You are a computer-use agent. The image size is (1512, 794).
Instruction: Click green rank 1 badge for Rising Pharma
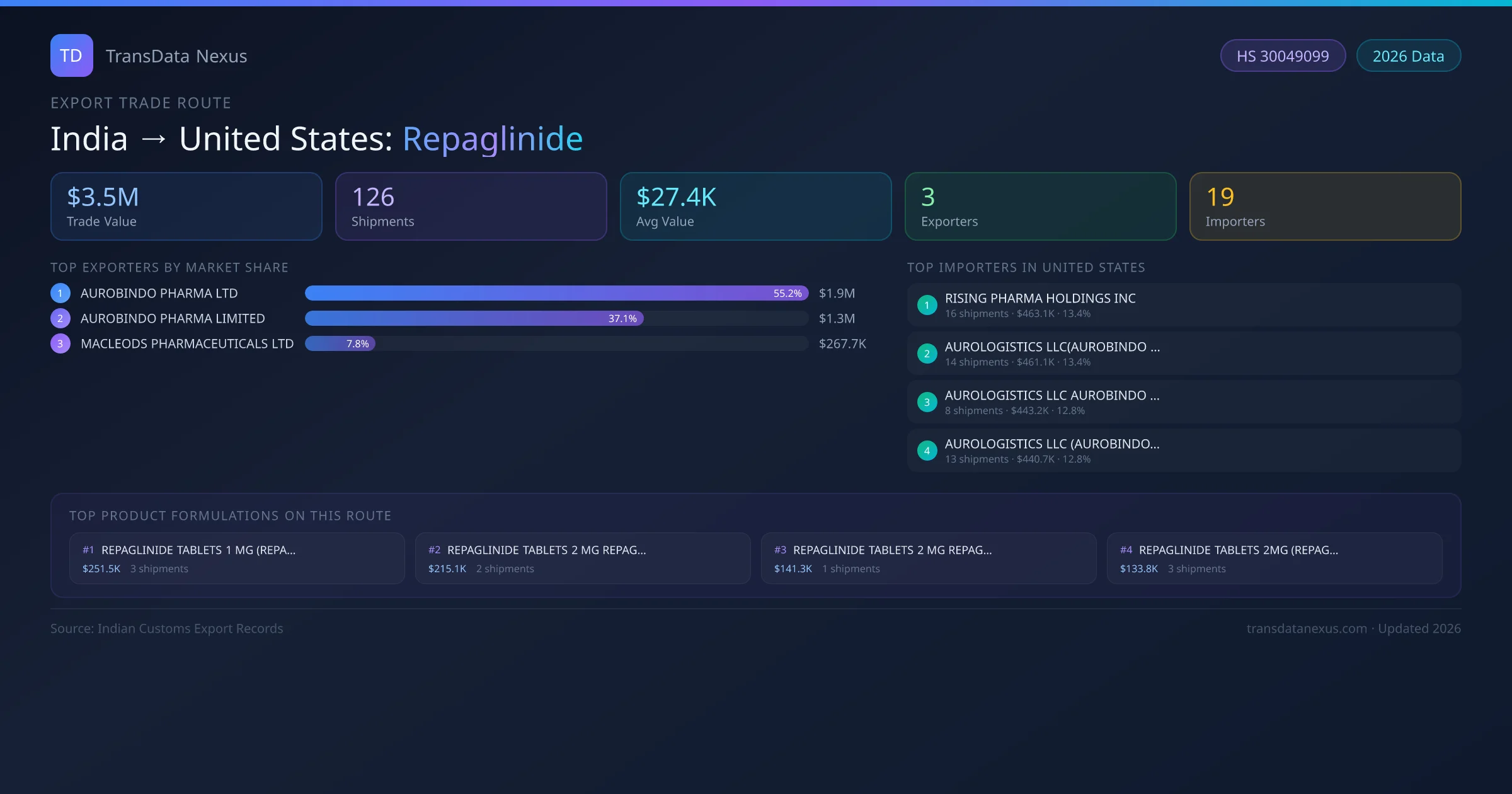(927, 305)
